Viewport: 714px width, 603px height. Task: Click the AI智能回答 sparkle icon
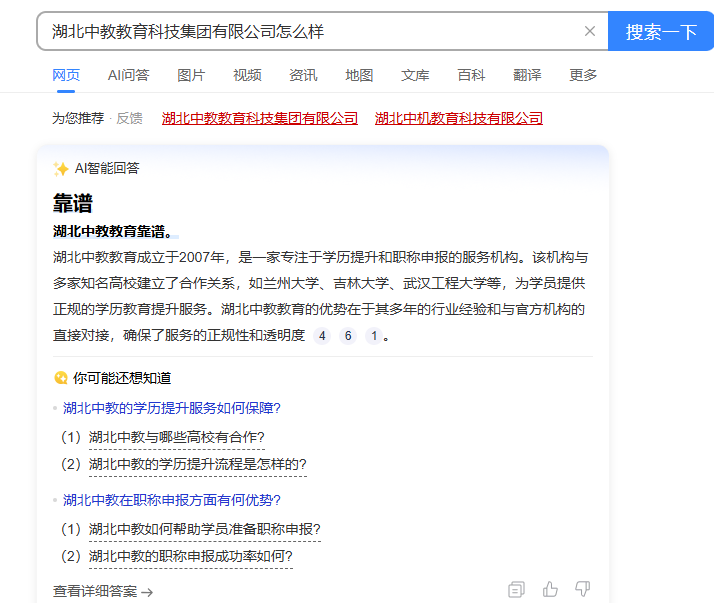(61, 169)
